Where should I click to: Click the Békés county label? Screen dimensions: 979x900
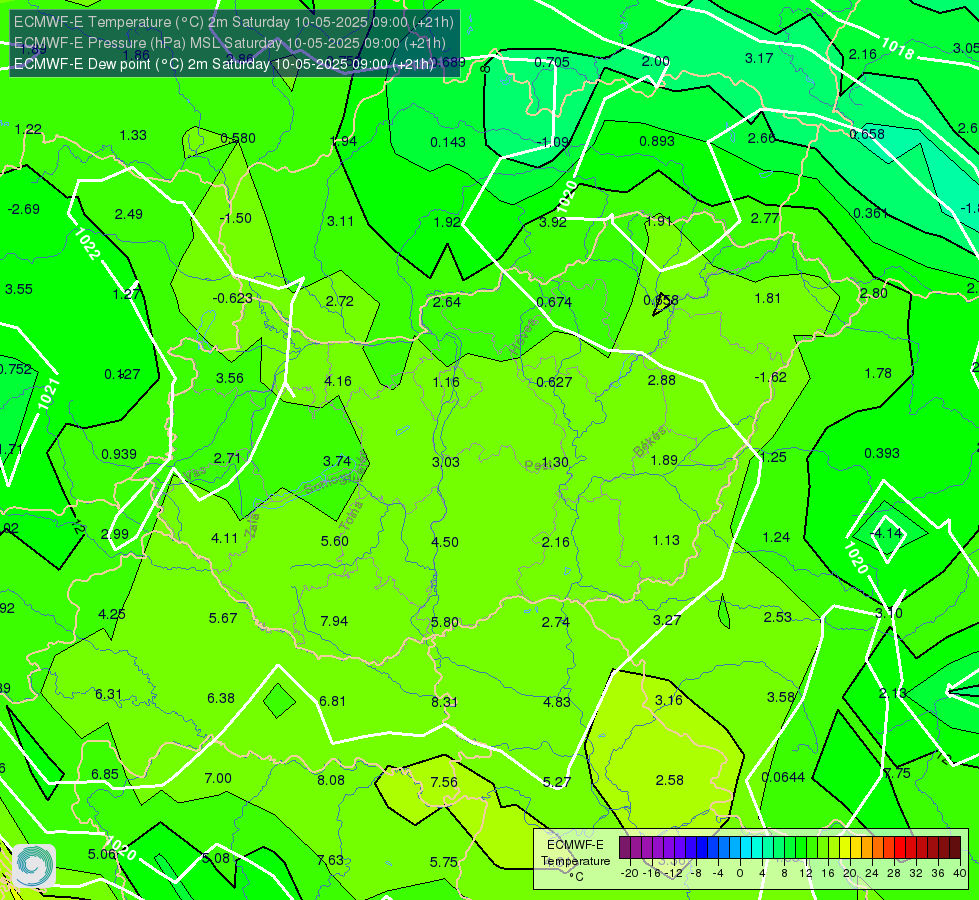pos(651,442)
